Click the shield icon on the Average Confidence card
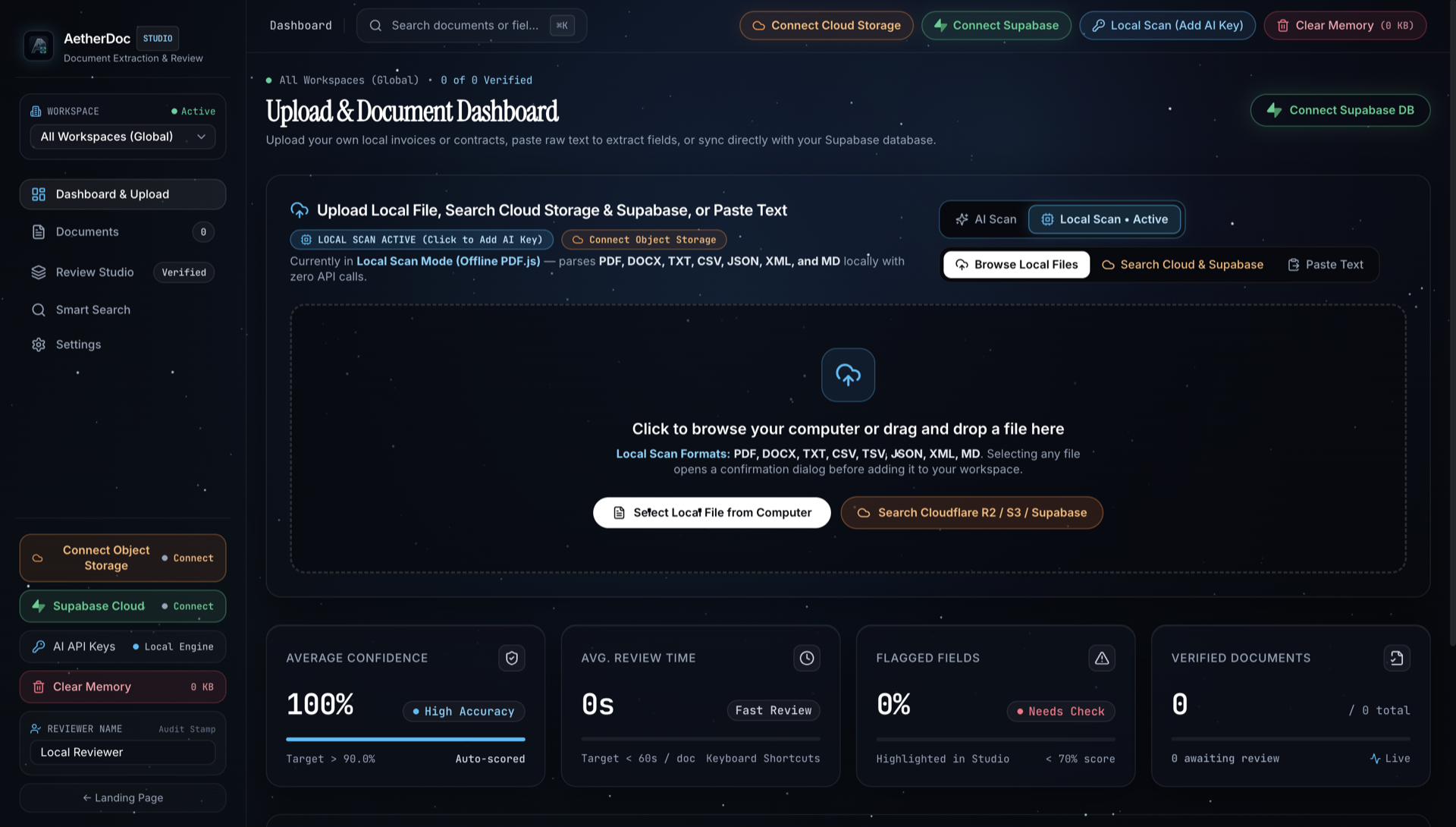 pos(512,658)
